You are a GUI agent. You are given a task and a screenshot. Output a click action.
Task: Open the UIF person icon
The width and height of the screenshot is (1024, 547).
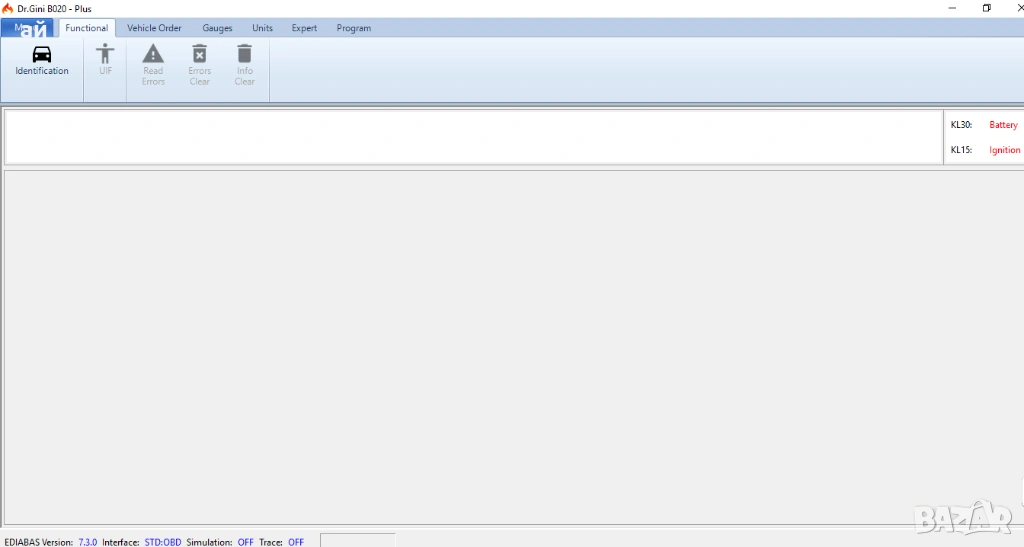tap(105, 54)
